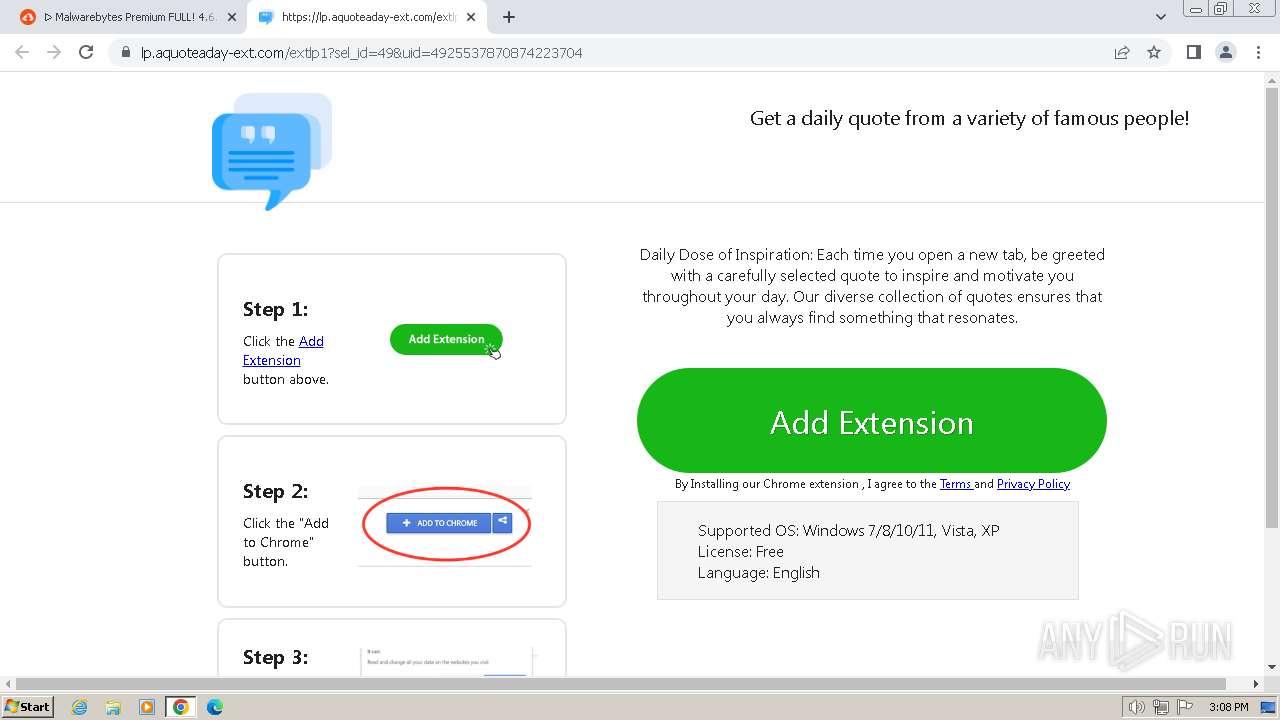Close the aquoteaday-ext tab
Screen dimensions: 1280x720
tap(471, 17)
